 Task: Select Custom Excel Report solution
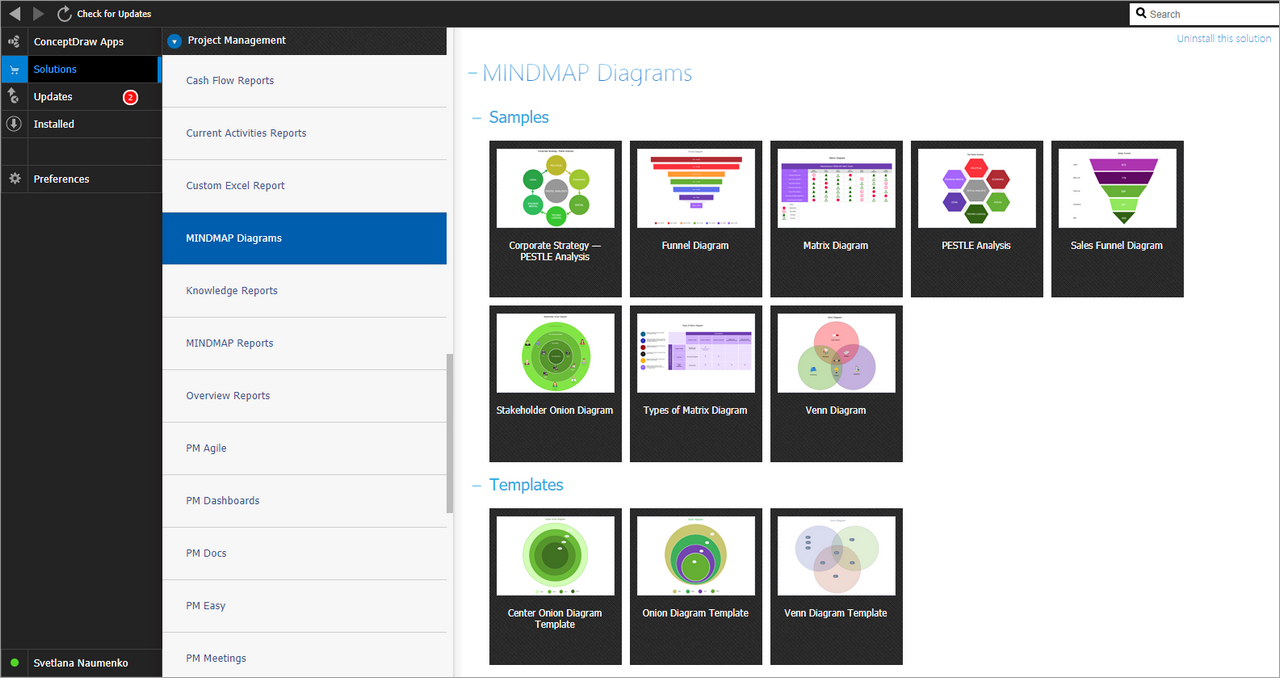(x=304, y=186)
